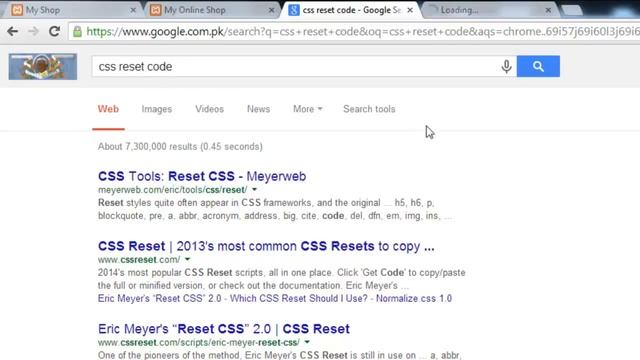Expand arrow next to eric-meyer-reset-css URL
Screen dimensions: 640x360
[x=307, y=342]
